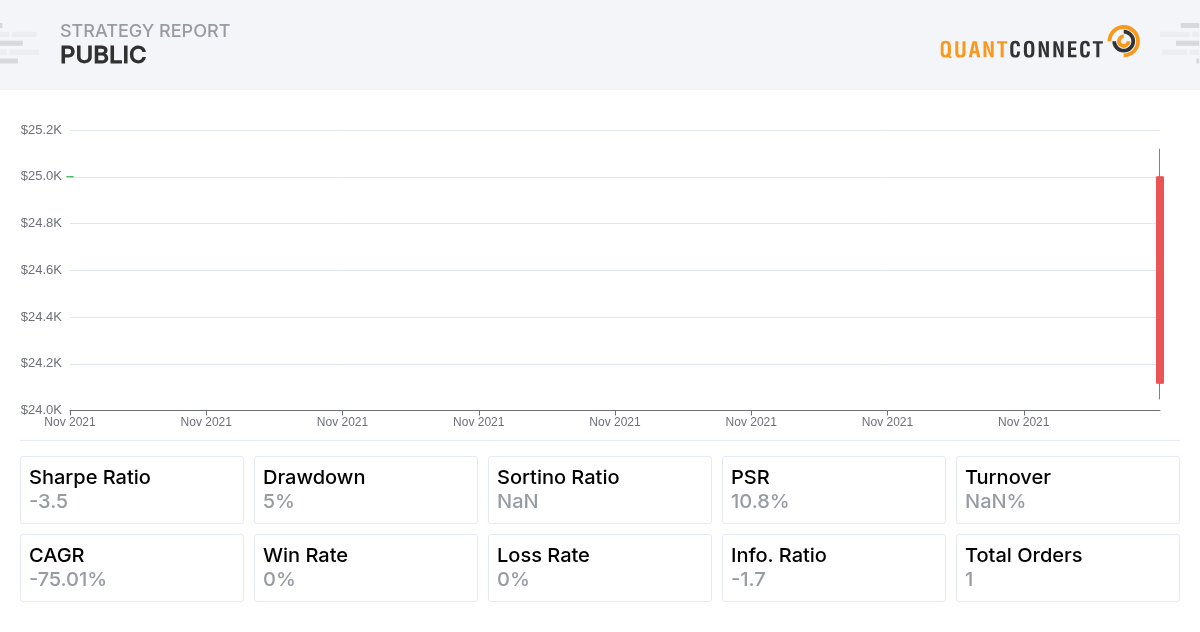The width and height of the screenshot is (1200, 632).
Task: Click the $24.6K axis label
Action: pyautogui.click(x=41, y=270)
